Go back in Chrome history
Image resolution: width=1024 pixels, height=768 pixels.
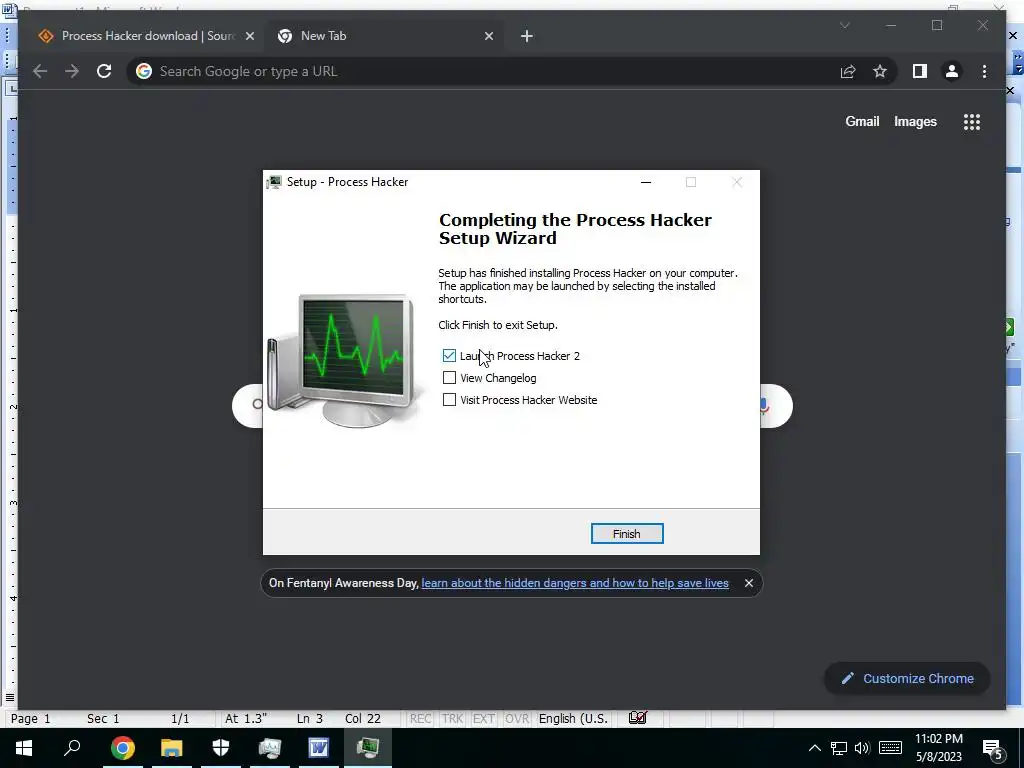click(x=40, y=71)
